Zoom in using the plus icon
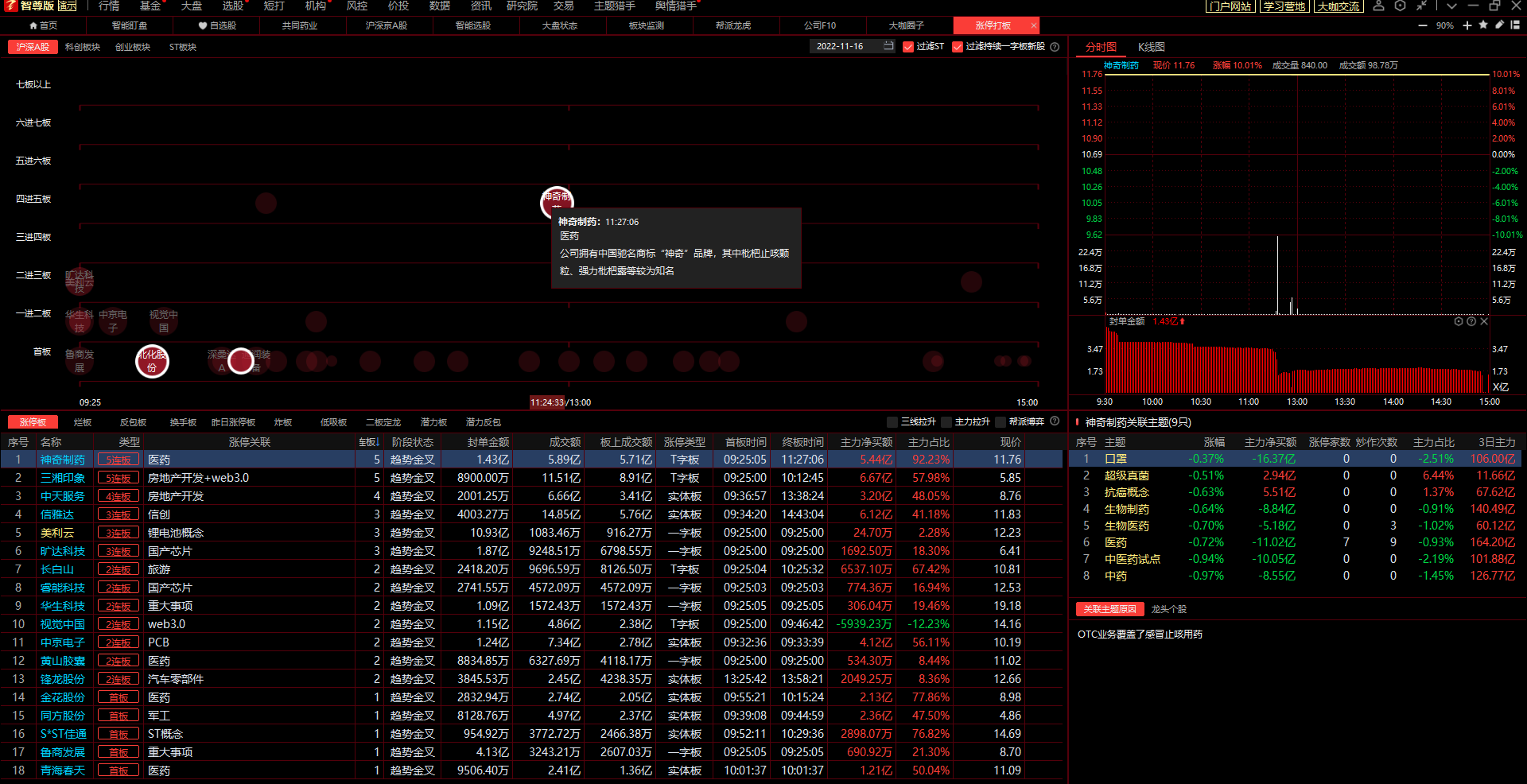The image size is (1527, 784). click(1467, 25)
